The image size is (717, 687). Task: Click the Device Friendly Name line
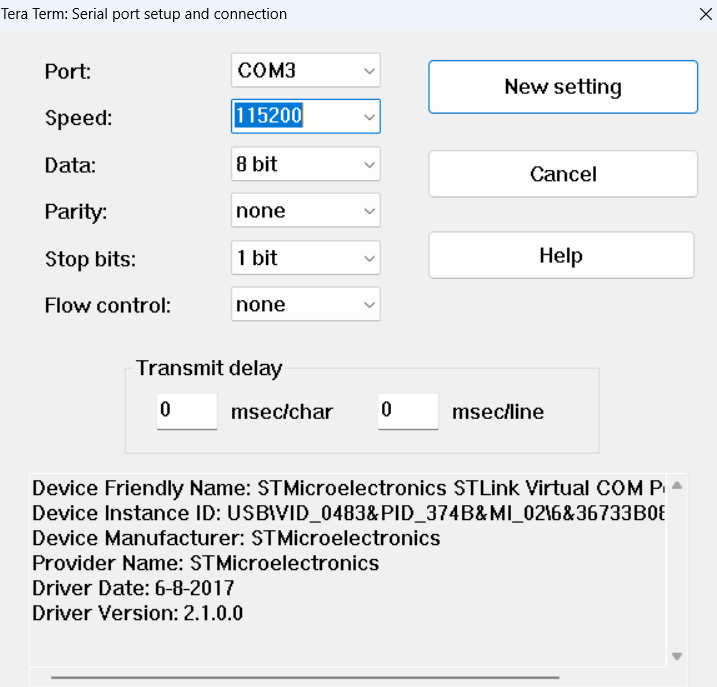[340, 489]
